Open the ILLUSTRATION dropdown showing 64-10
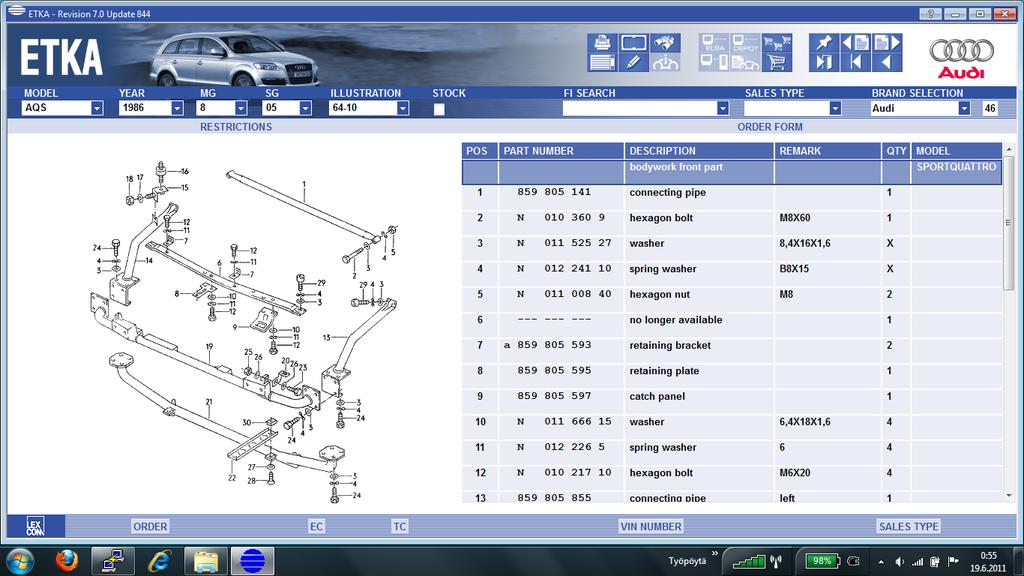Viewport: 1024px width, 576px height. (402, 109)
